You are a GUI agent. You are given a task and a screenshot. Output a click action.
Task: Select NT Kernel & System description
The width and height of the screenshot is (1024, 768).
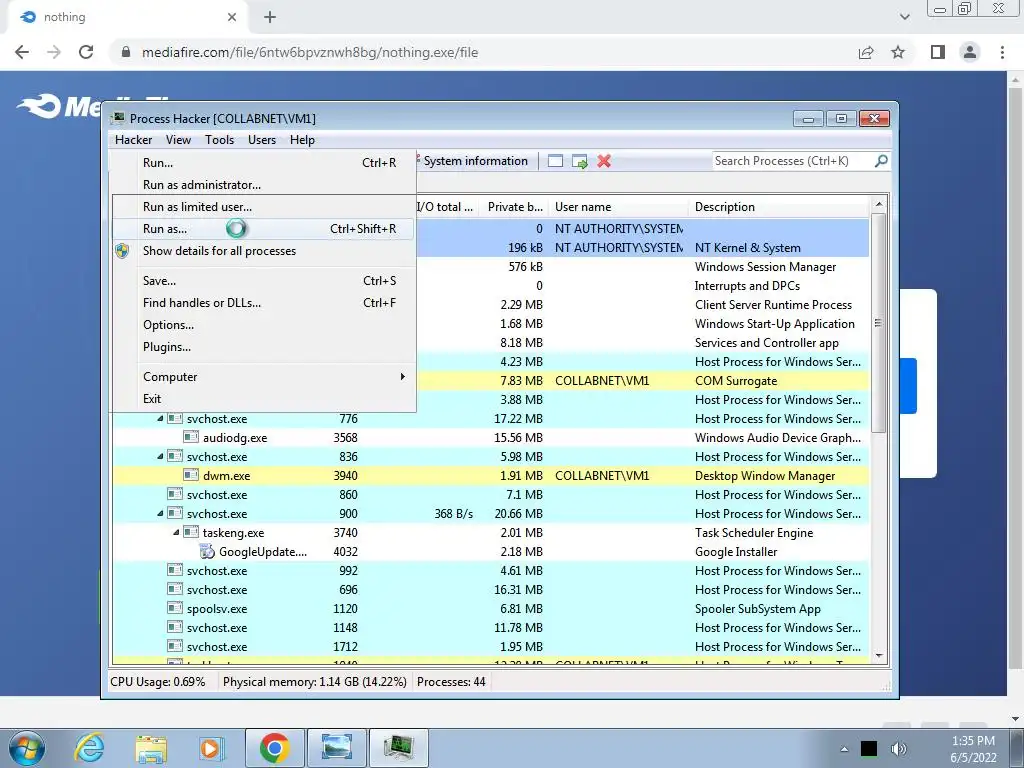click(748, 248)
